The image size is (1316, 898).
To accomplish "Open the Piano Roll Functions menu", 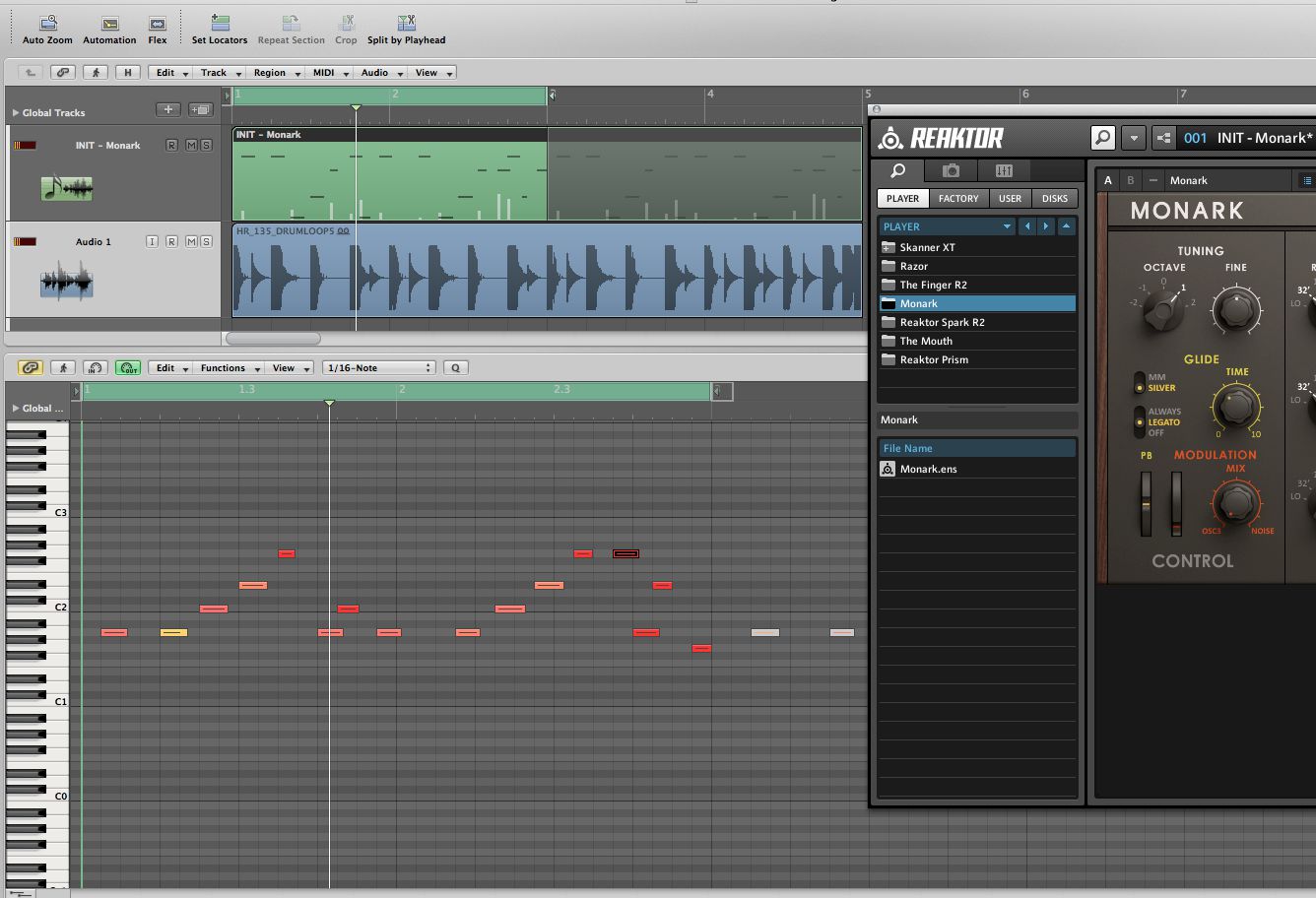I will [x=228, y=367].
